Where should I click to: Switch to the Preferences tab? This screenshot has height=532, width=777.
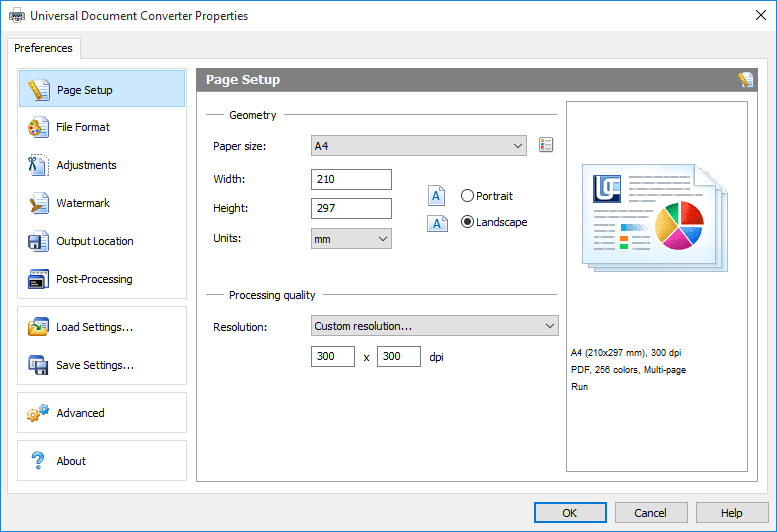click(x=43, y=48)
